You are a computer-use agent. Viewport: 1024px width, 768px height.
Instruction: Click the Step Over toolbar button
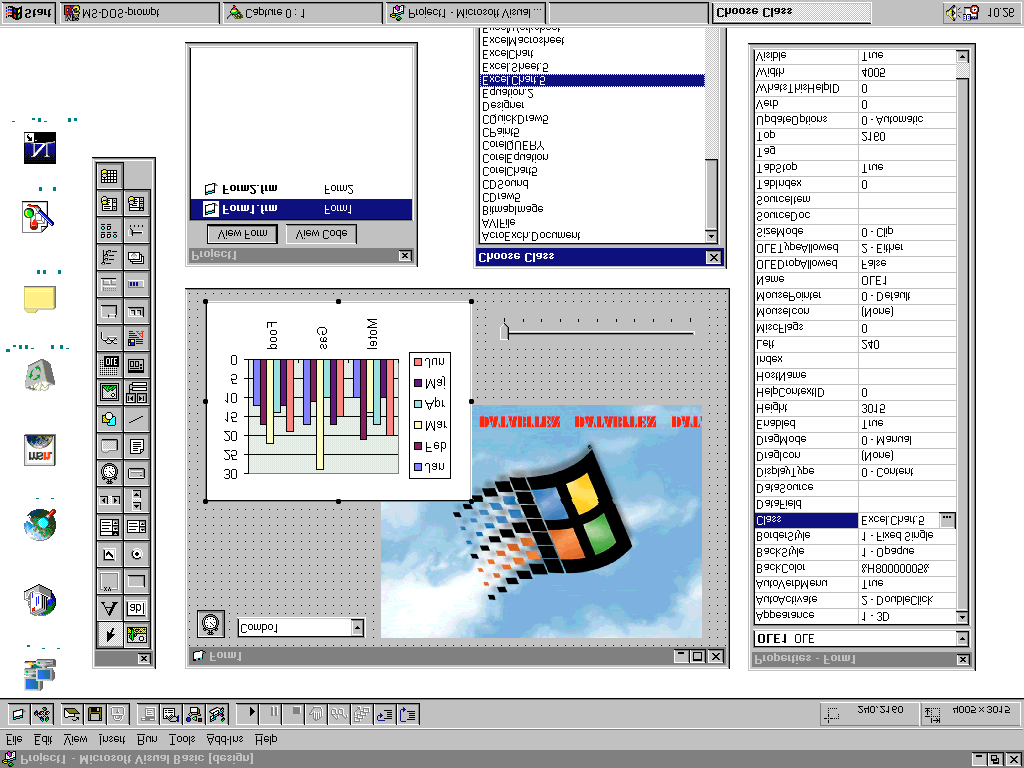(x=408, y=714)
